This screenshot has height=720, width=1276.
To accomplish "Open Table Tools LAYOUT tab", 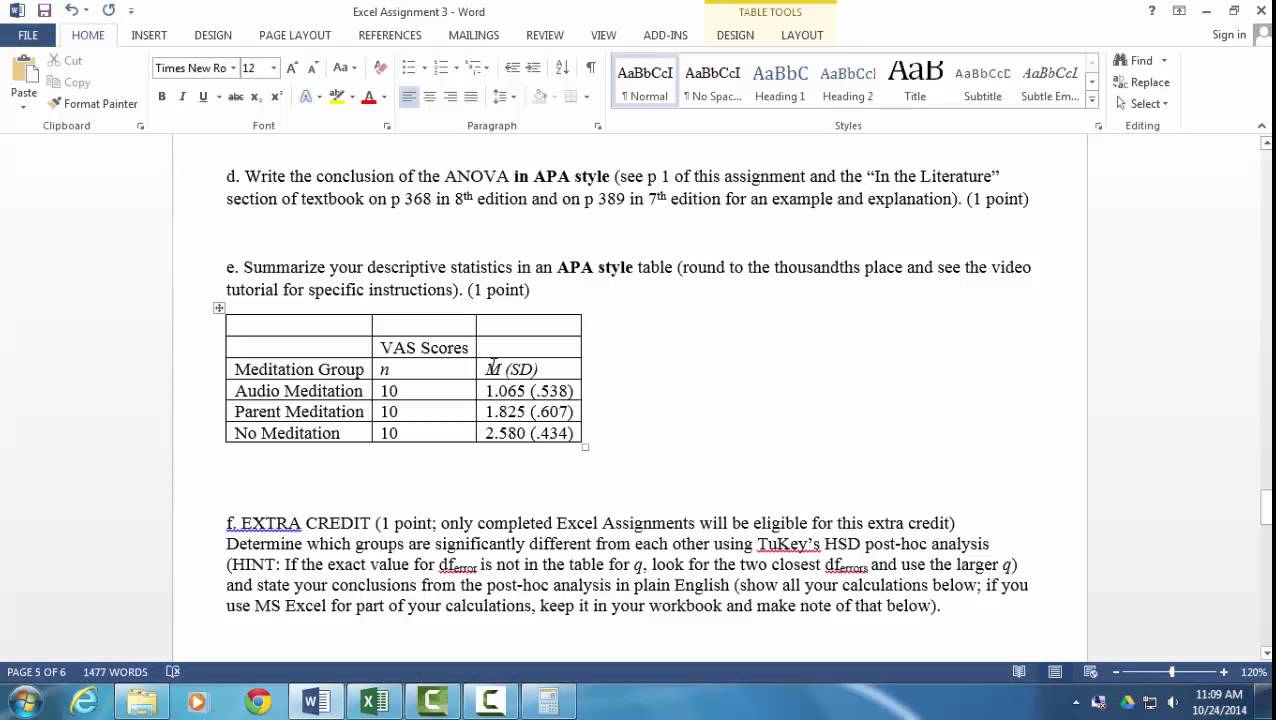I will pos(802,35).
